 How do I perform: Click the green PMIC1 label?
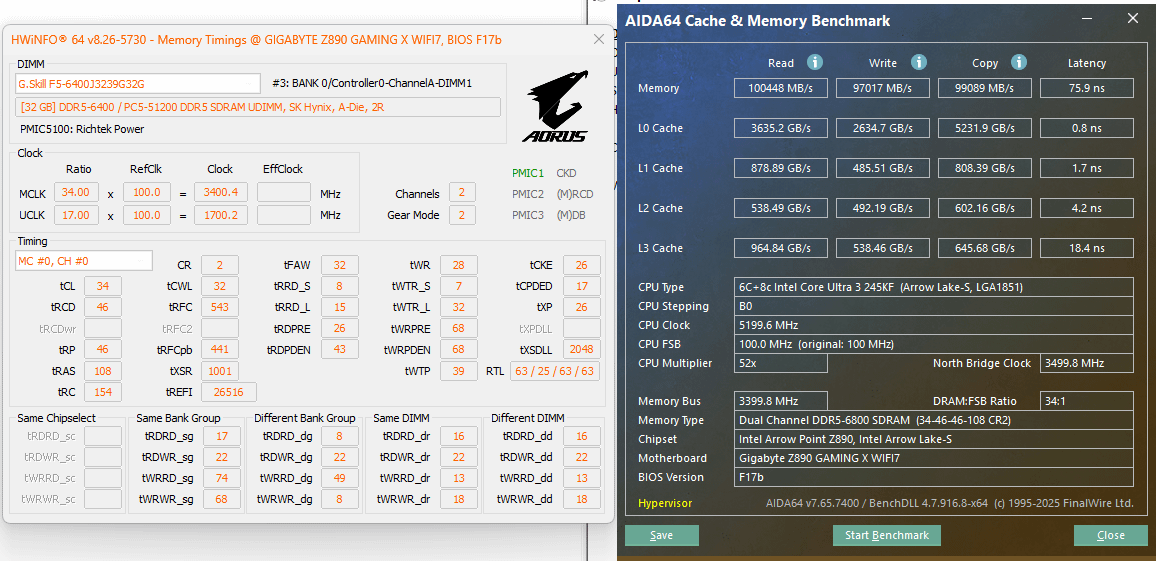click(528, 173)
